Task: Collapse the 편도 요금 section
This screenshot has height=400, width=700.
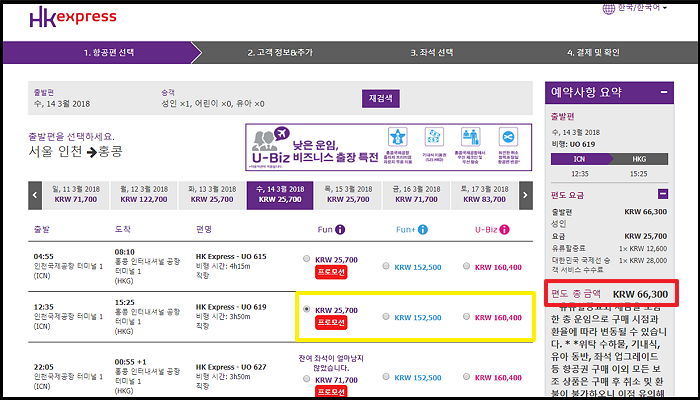Action: 662,194
